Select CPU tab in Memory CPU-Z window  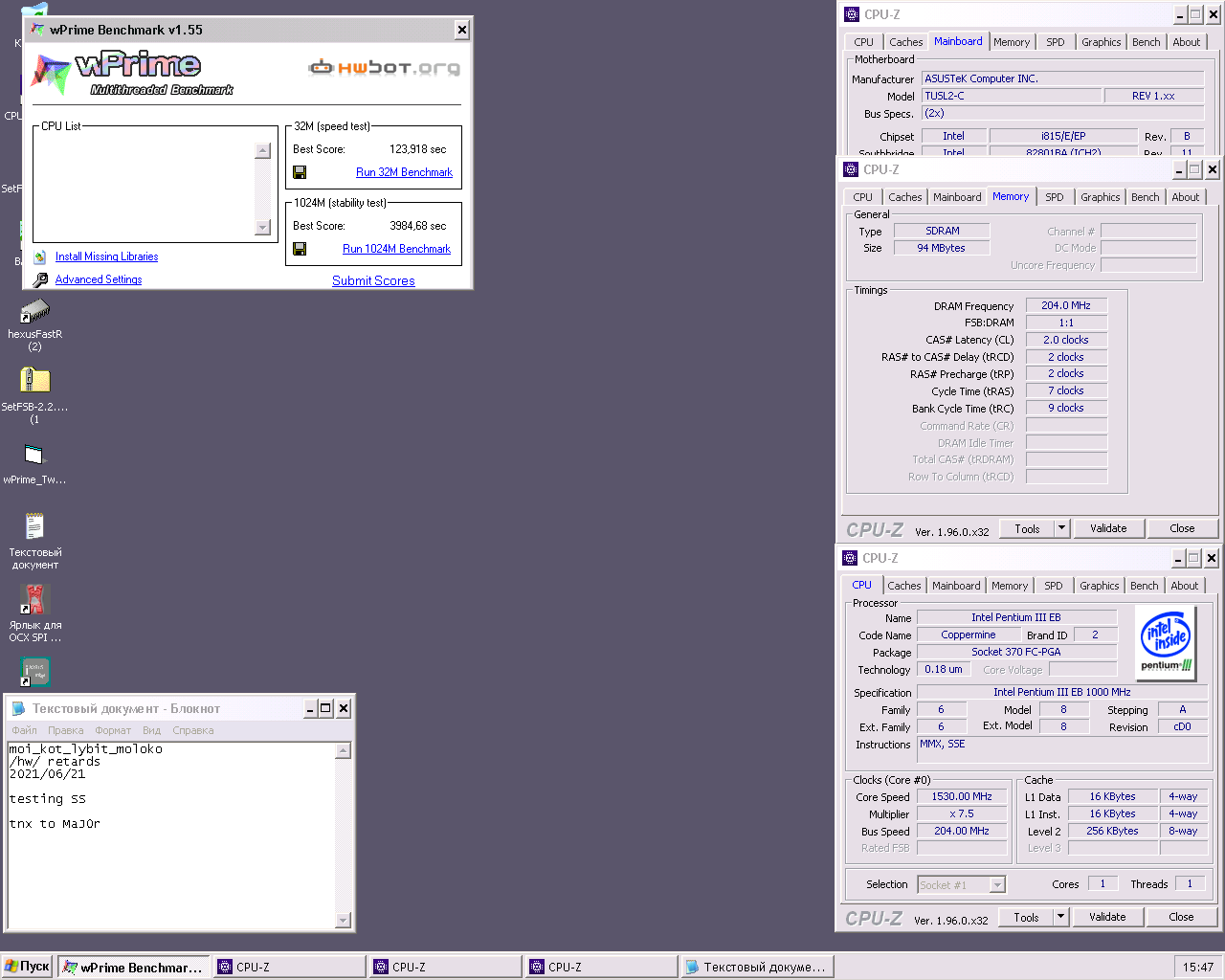click(x=863, y=197)
